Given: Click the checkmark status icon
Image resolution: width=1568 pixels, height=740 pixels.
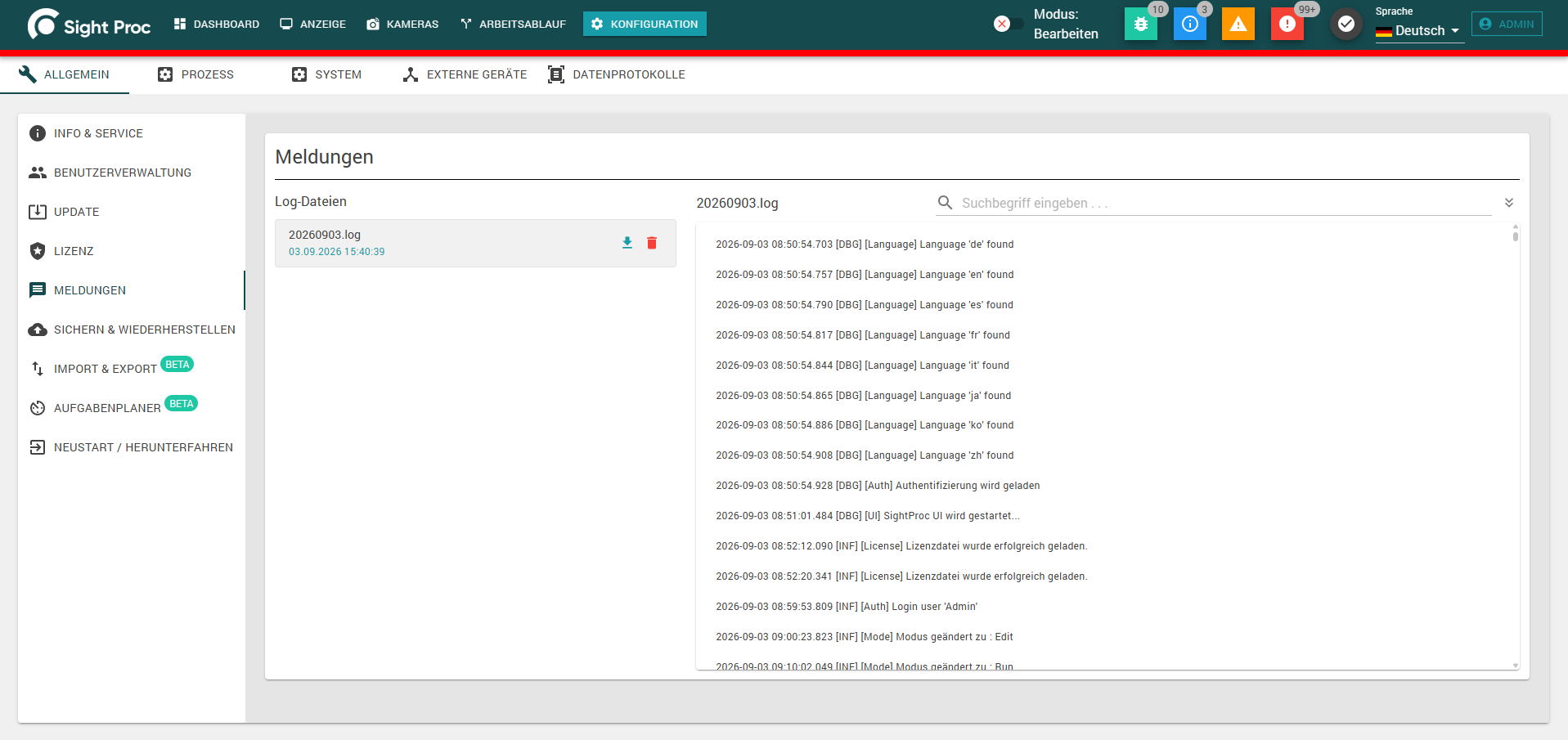Looking at the screenshot, I should point(1346,24).
